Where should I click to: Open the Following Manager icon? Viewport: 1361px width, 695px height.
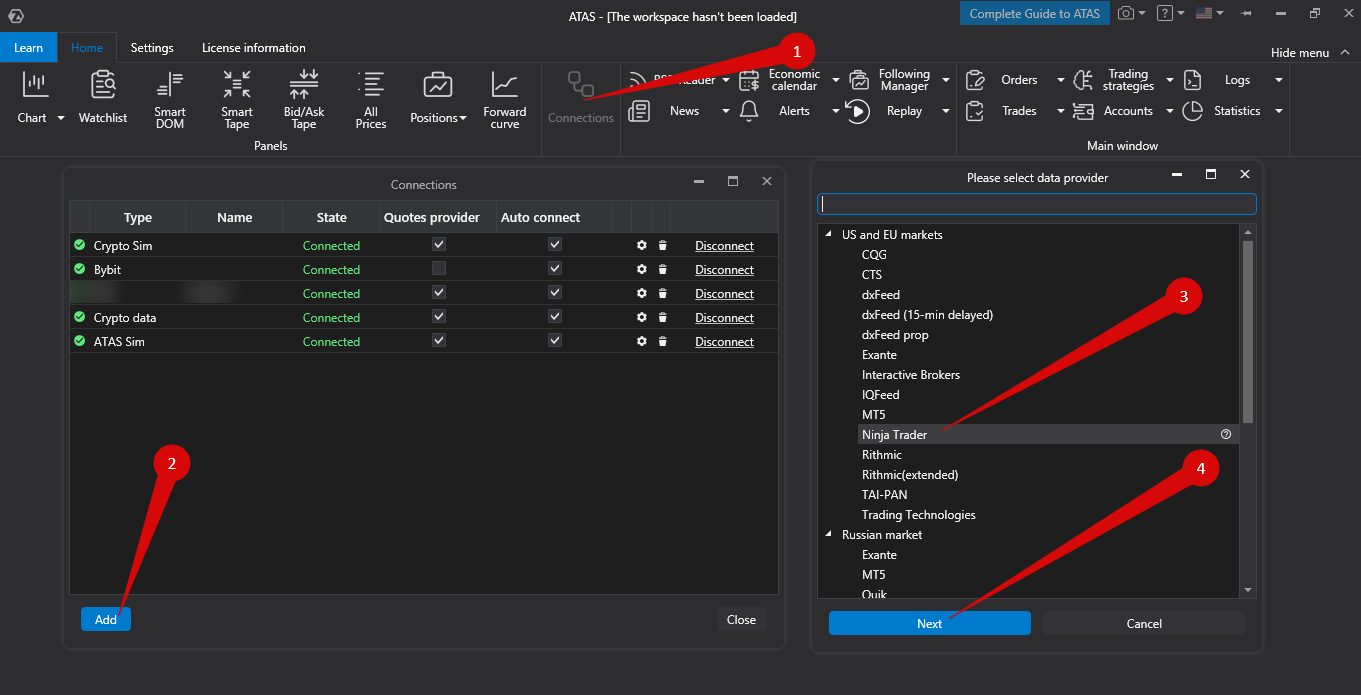(859, 80)
